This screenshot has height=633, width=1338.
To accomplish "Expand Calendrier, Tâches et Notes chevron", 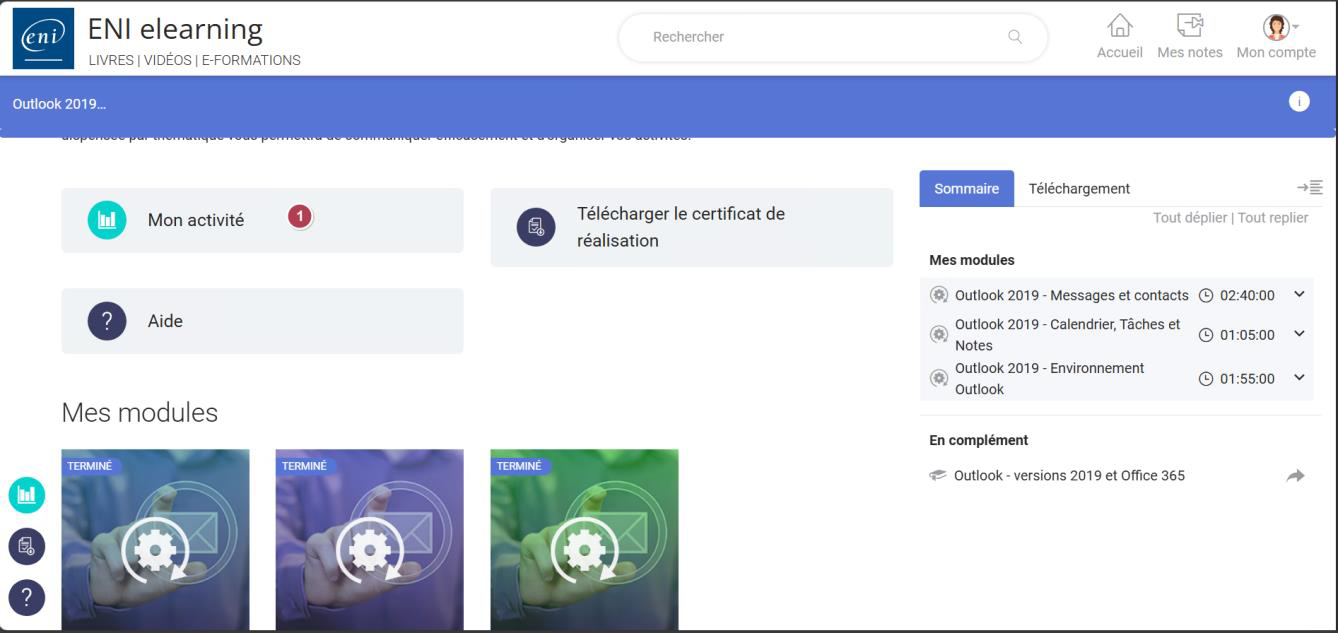I will (1299, 334).
